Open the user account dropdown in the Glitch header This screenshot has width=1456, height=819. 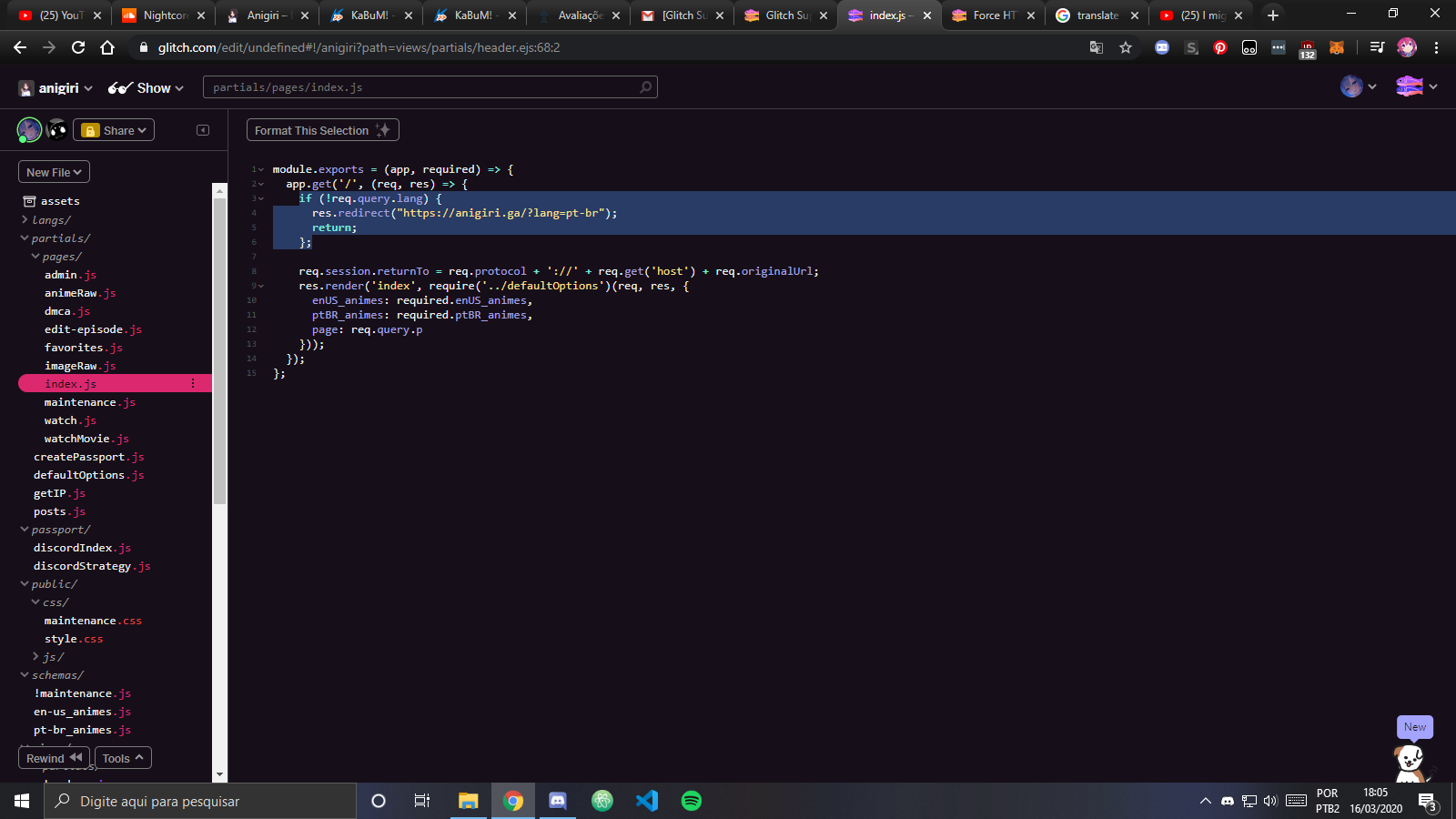coord(1358,86)
